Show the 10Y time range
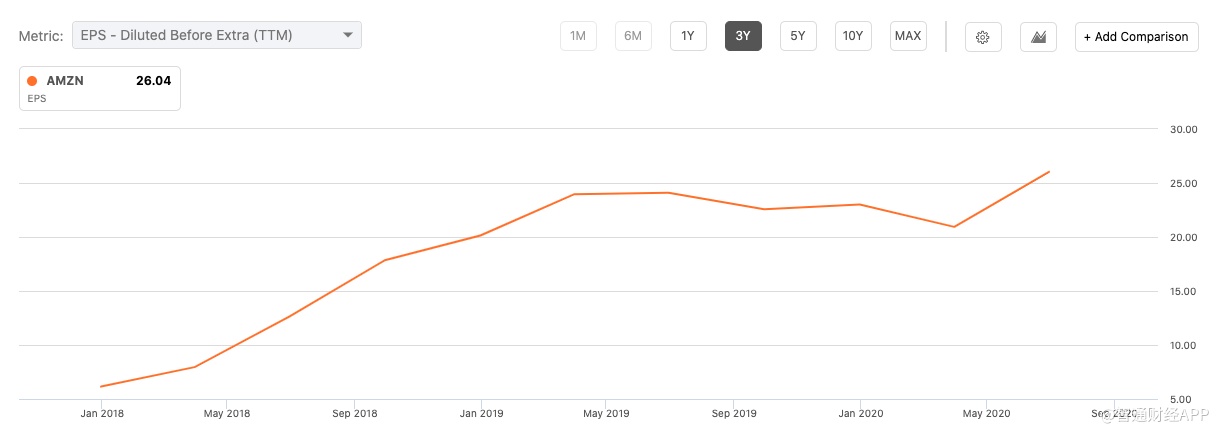Image resolution: width=1219 pixels, height=434 pixels. pos(853,36)
